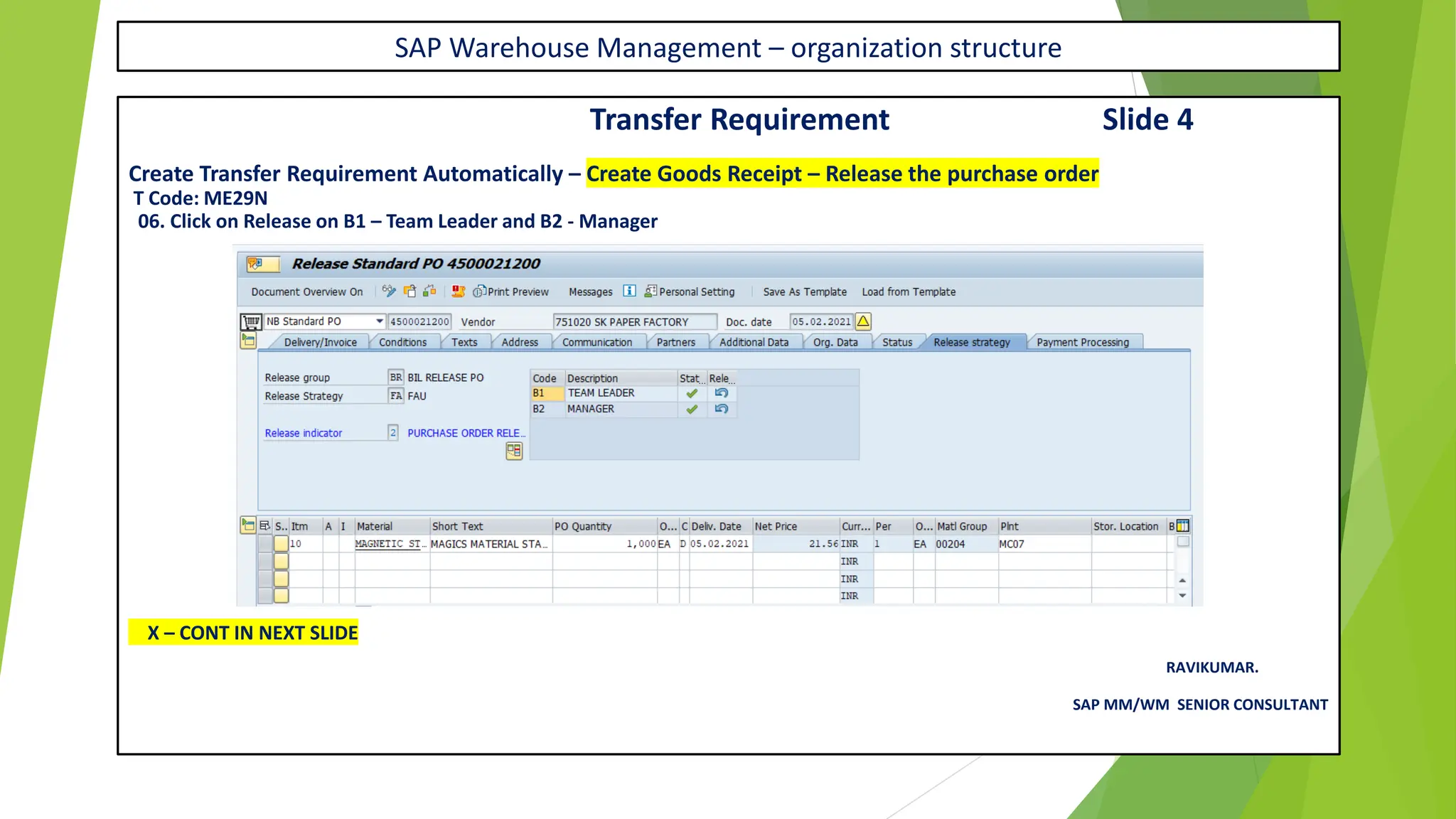The height and width of the screenshot is (819, 1456).
Task: Click the green status check for B1
Action: 692,393
